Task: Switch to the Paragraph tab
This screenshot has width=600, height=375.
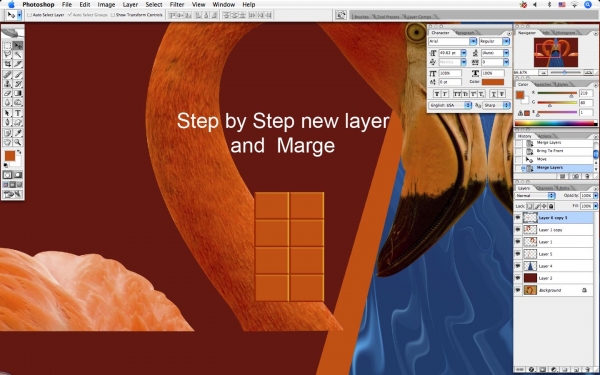Action: pyautogui.click(x=465, y=33)
